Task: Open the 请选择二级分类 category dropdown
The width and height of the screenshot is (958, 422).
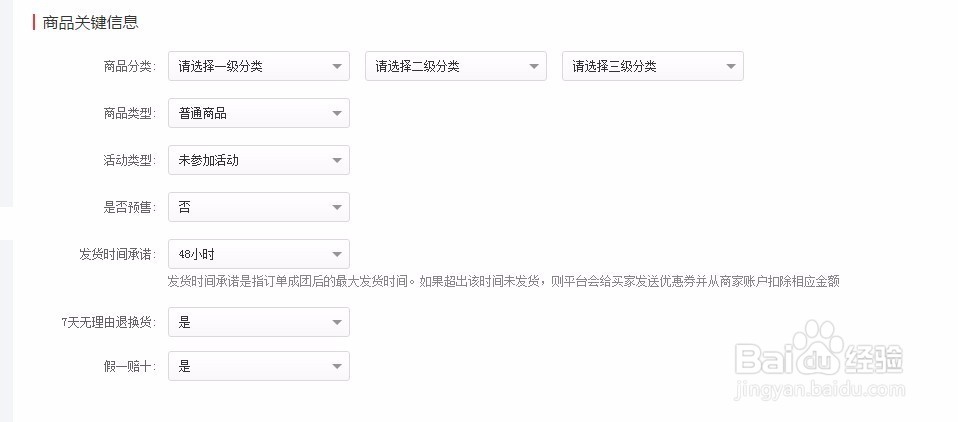Action: point(456,66)
